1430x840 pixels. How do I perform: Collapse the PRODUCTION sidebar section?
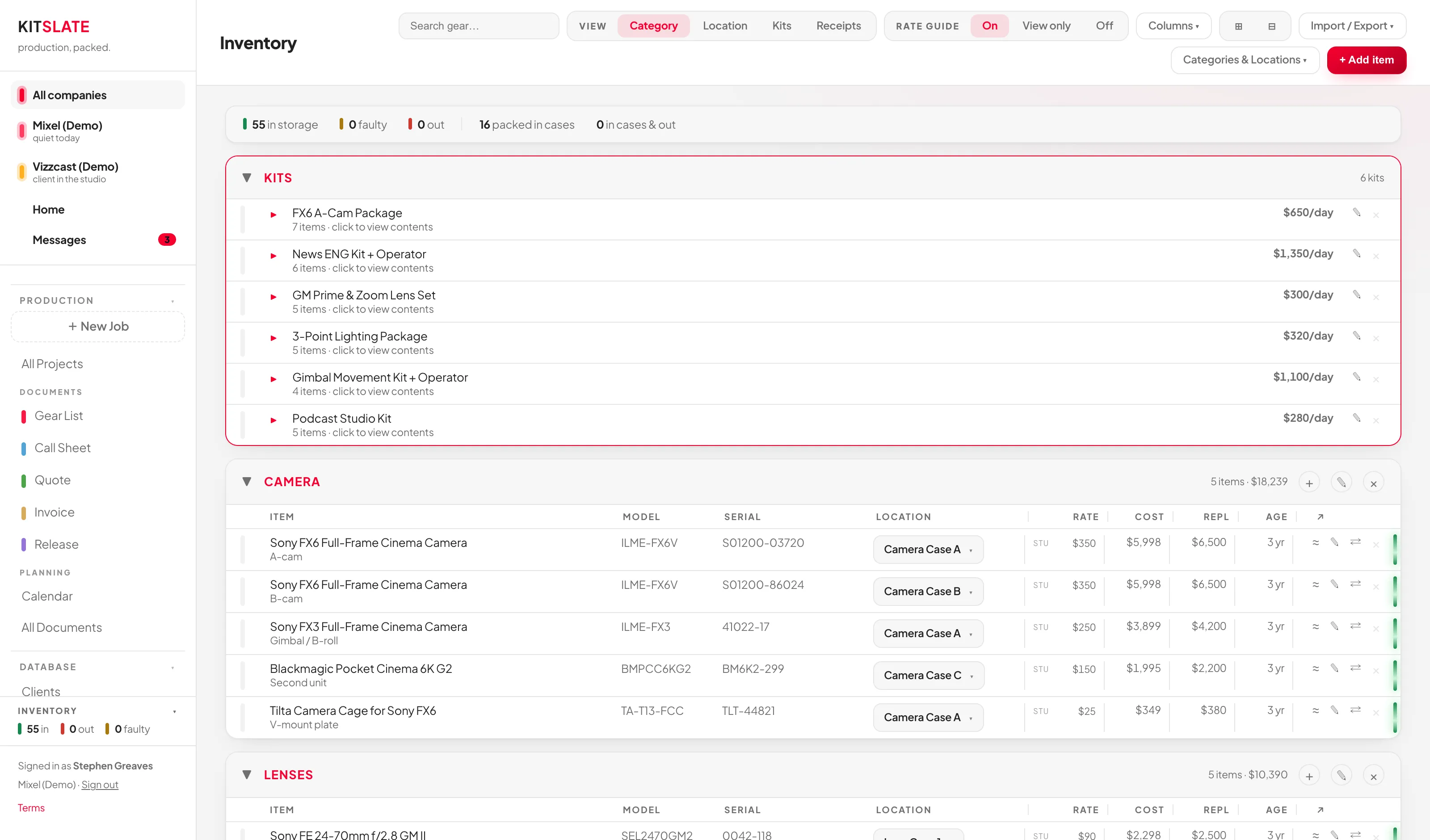click(173, 301)
